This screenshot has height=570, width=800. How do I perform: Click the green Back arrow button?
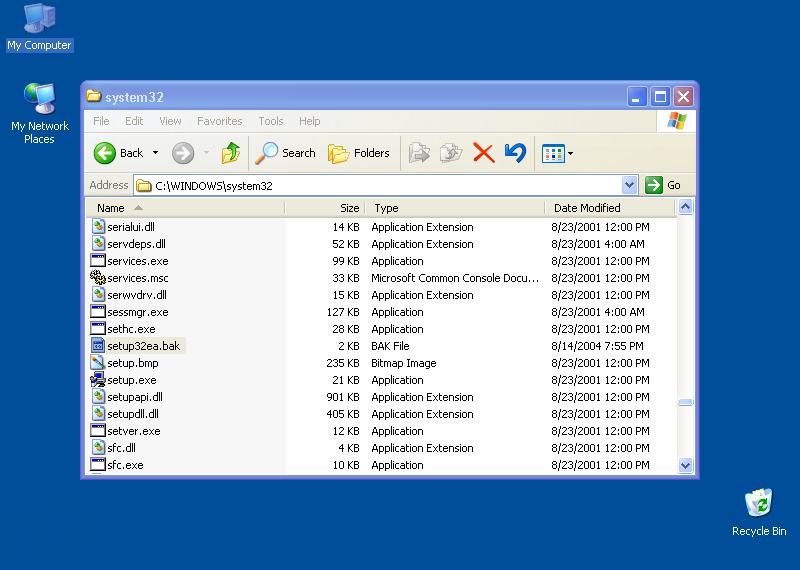(x=105, y=153)
